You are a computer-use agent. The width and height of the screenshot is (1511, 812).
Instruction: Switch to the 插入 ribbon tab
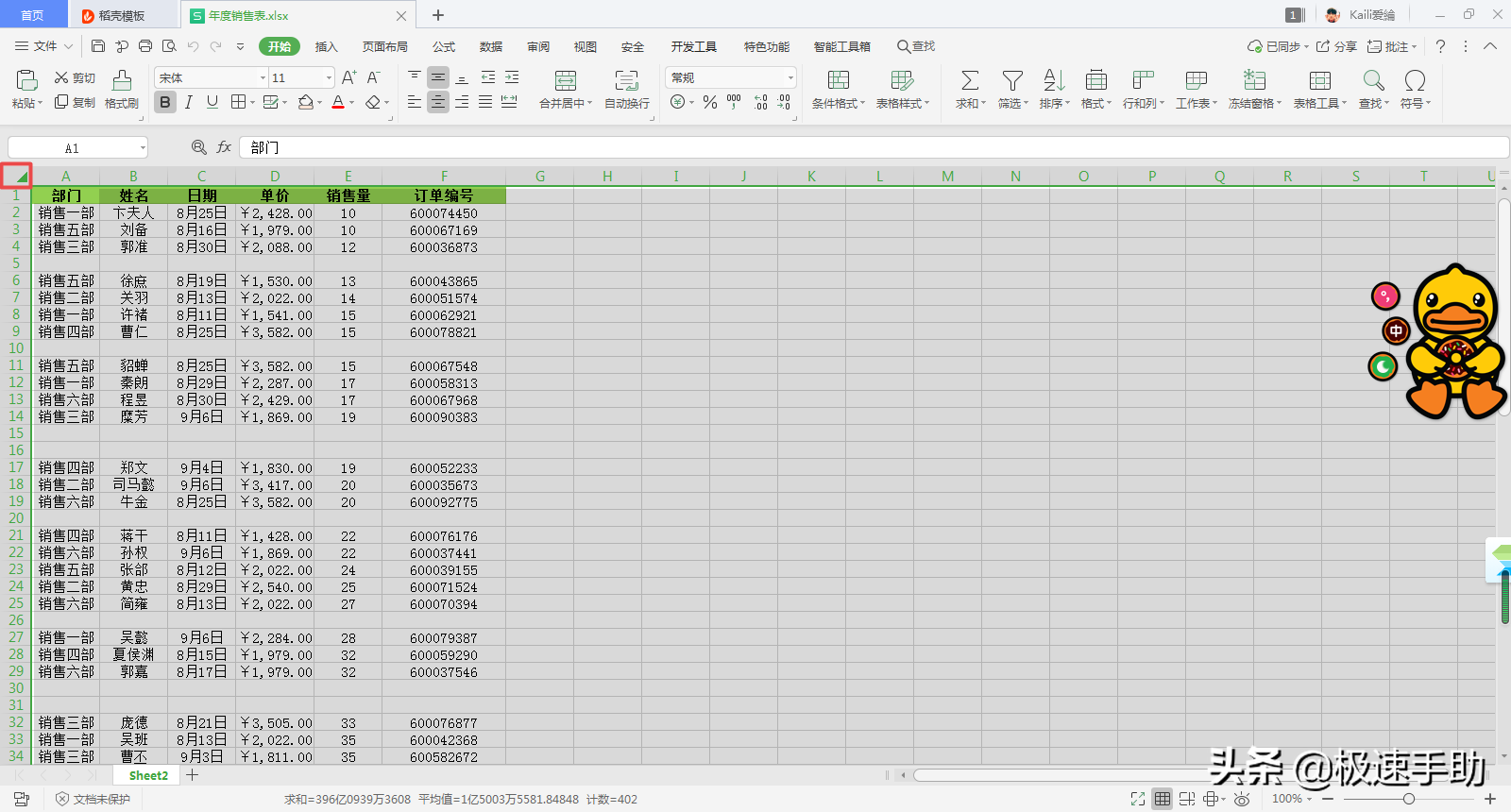pyautogui.click(x=326, y=46)
